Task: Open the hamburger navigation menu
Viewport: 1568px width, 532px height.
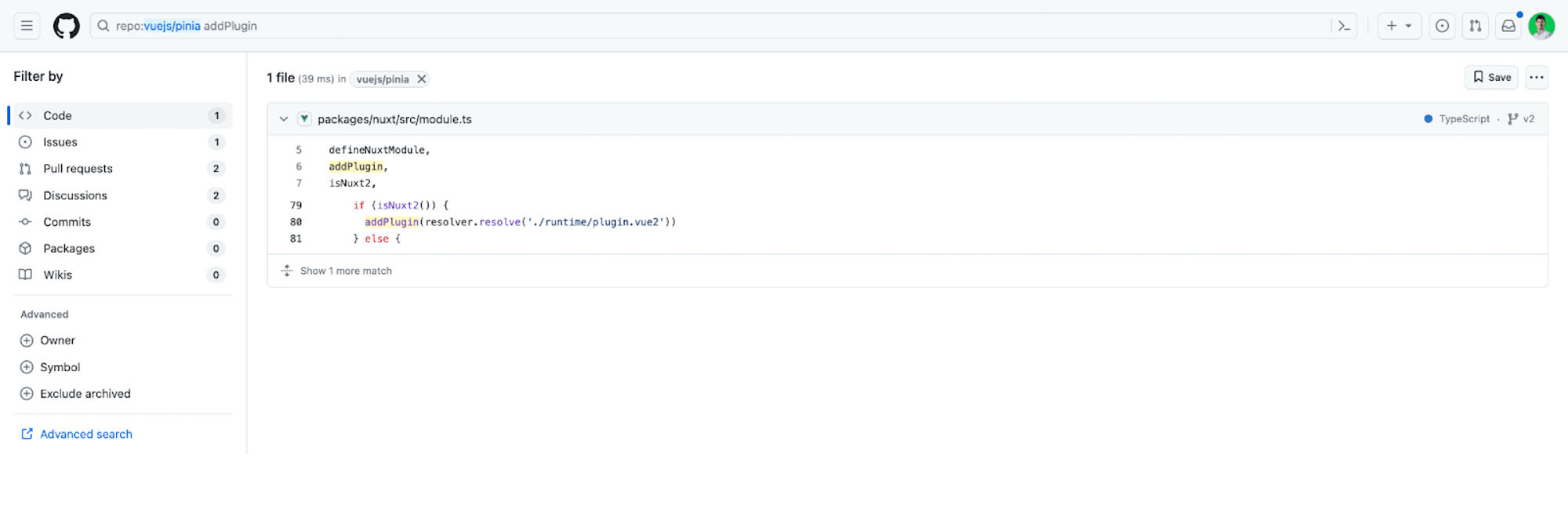Action: click(x=27, y=26)
